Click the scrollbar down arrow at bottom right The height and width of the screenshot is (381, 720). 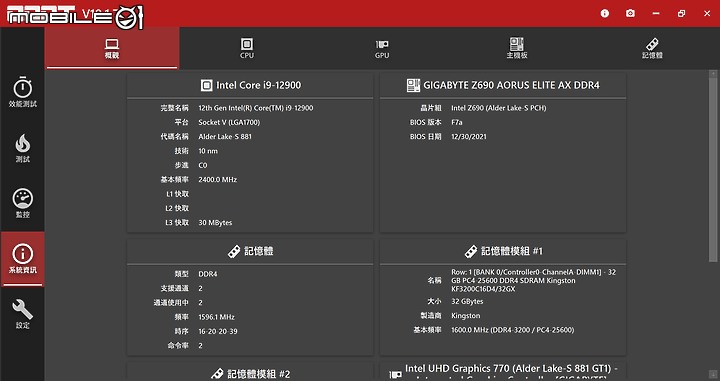point(713,375)
